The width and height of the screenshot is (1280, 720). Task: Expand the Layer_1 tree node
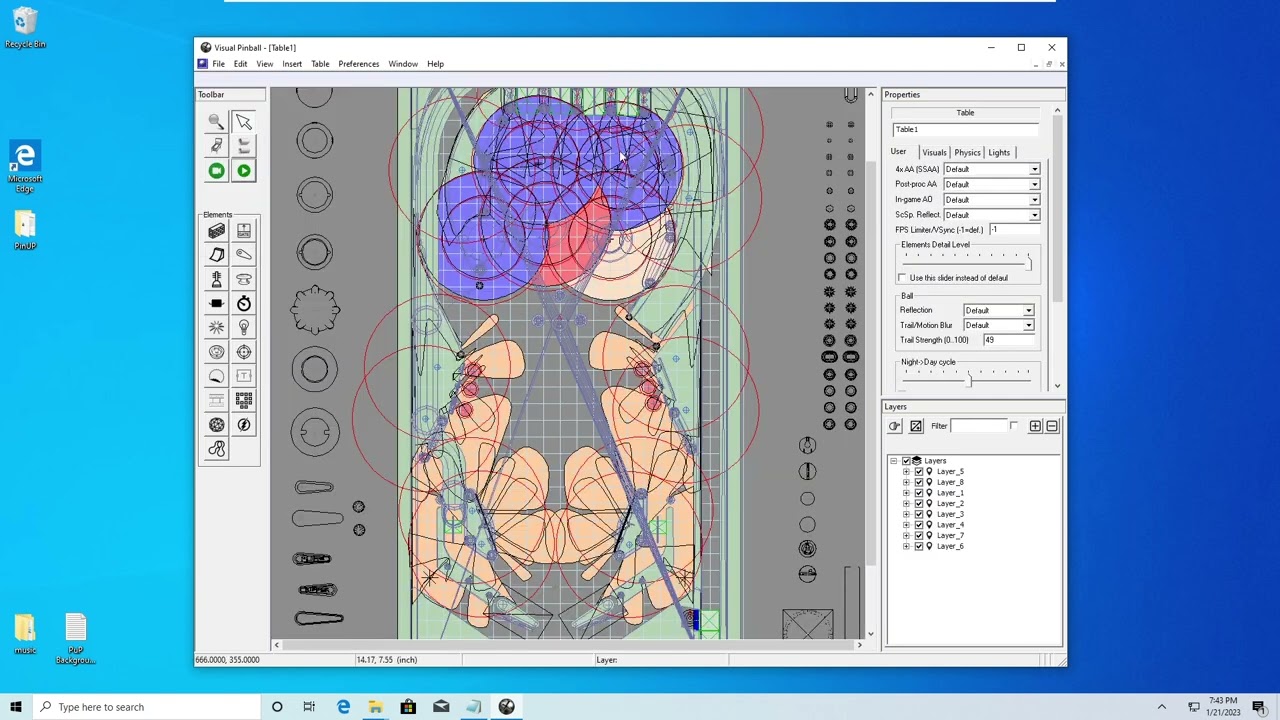click(x=906, y=493)
